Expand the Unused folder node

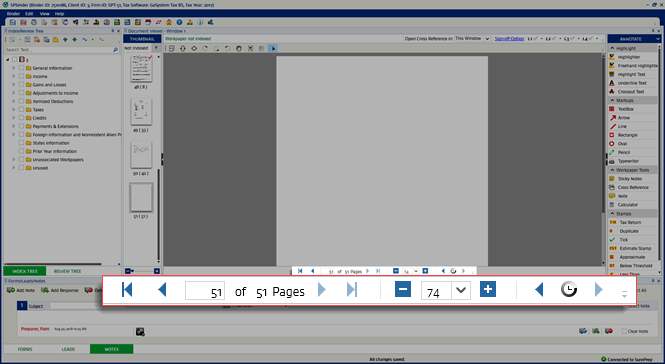coord(14,168)
